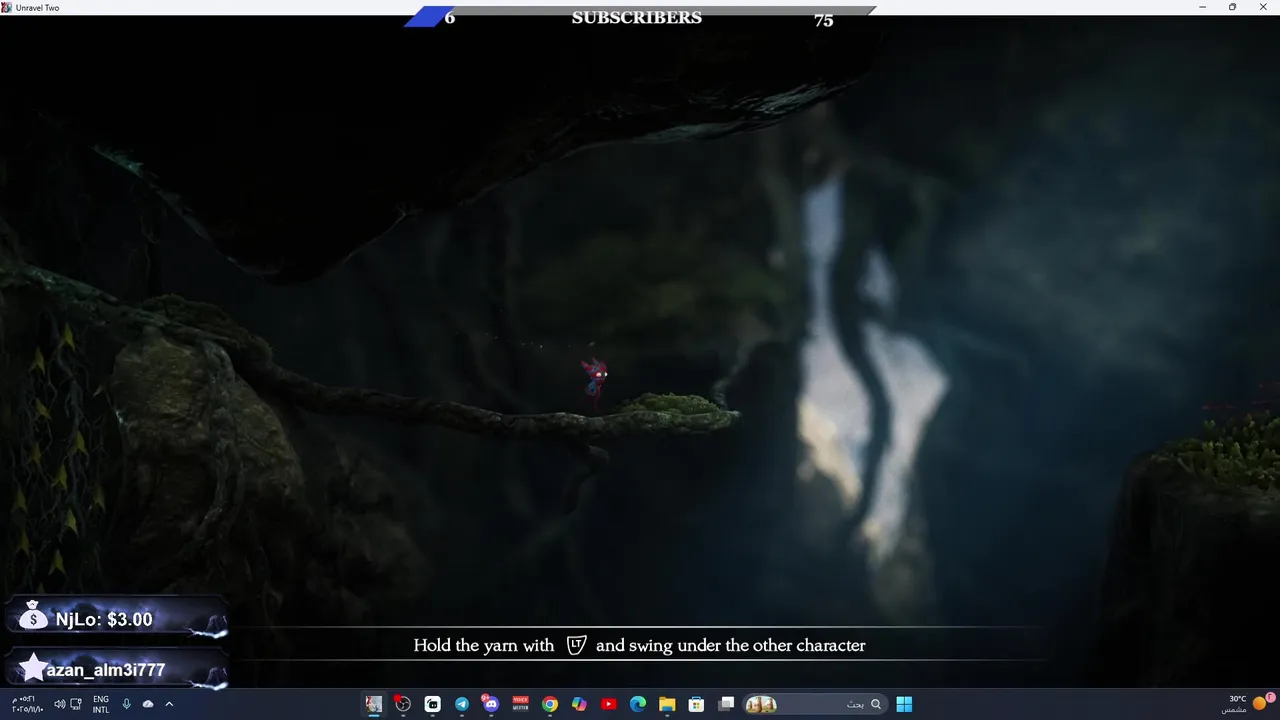Open network settings in the system tray
The image size is (1280, 720).
76,704
